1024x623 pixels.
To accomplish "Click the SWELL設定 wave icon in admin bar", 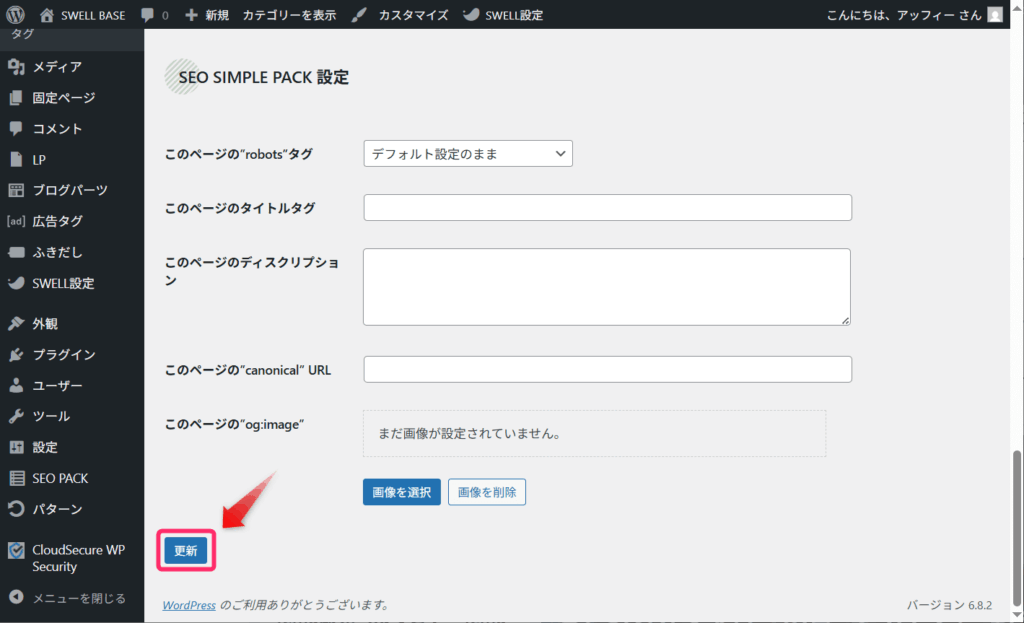I will 471,14.
